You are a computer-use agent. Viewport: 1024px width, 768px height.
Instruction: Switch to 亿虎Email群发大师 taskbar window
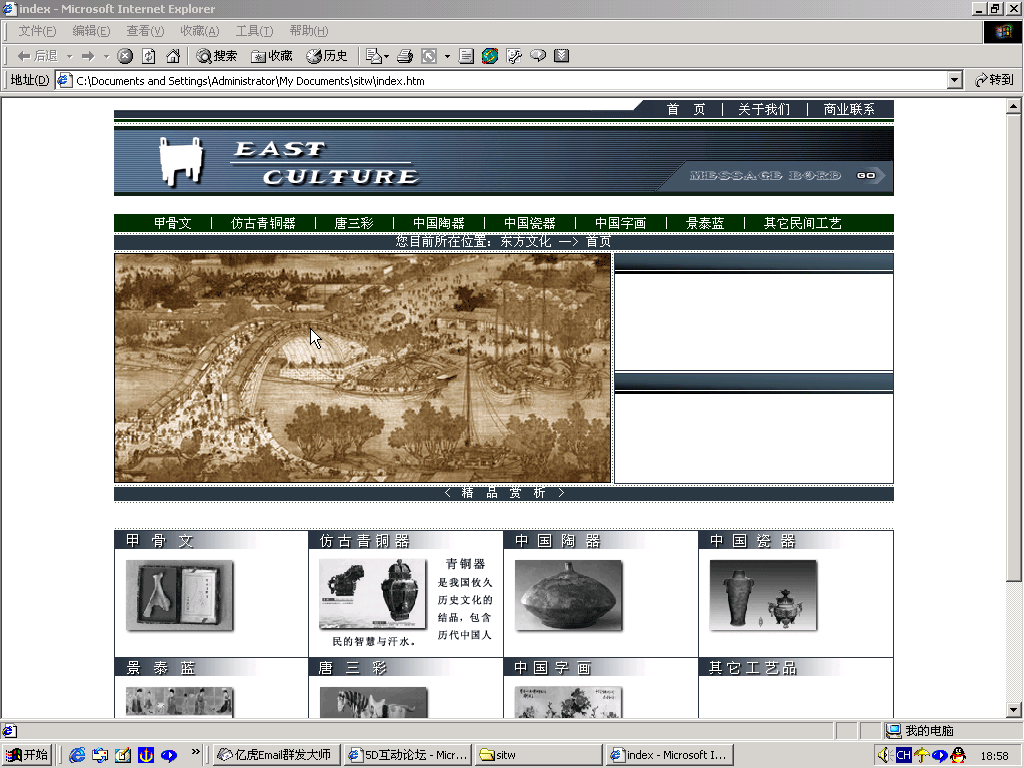(274, 755)
